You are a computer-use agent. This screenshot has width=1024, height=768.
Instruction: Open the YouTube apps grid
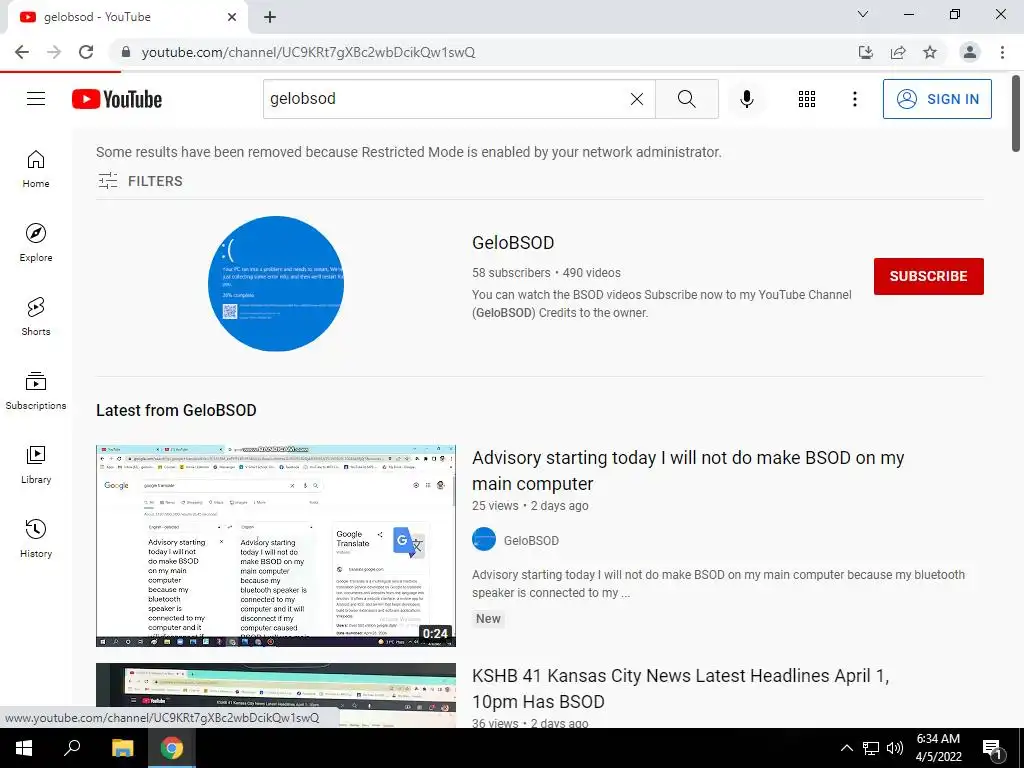[807, 99]
